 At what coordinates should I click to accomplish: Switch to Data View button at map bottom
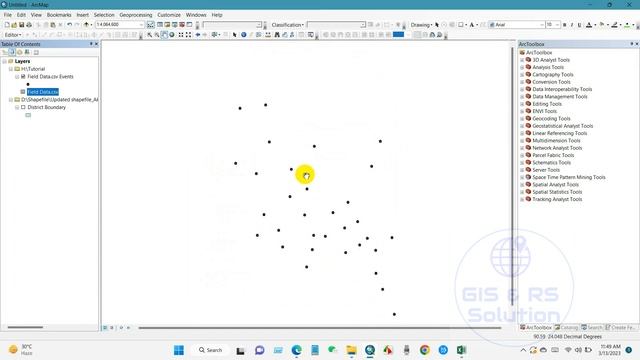click(105, 328)
